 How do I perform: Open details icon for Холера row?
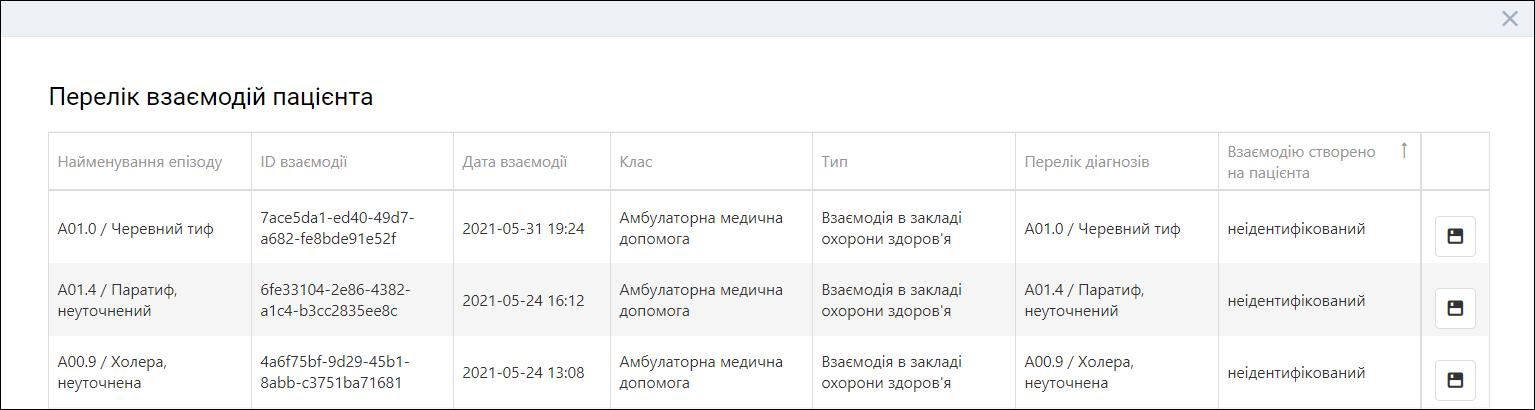coord(1455,381)
